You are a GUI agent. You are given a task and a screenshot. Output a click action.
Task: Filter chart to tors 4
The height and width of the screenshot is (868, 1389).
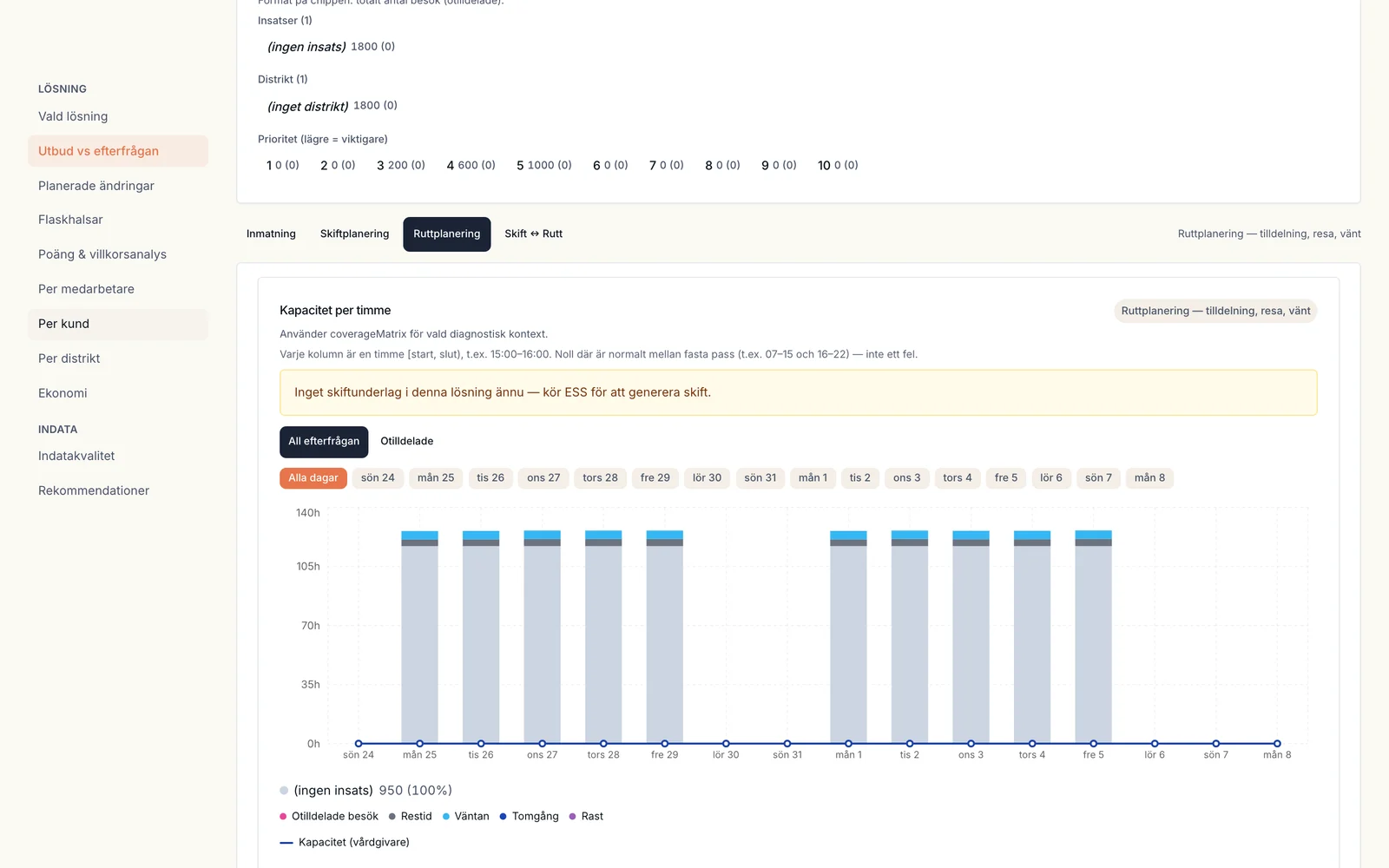(958, 478)
